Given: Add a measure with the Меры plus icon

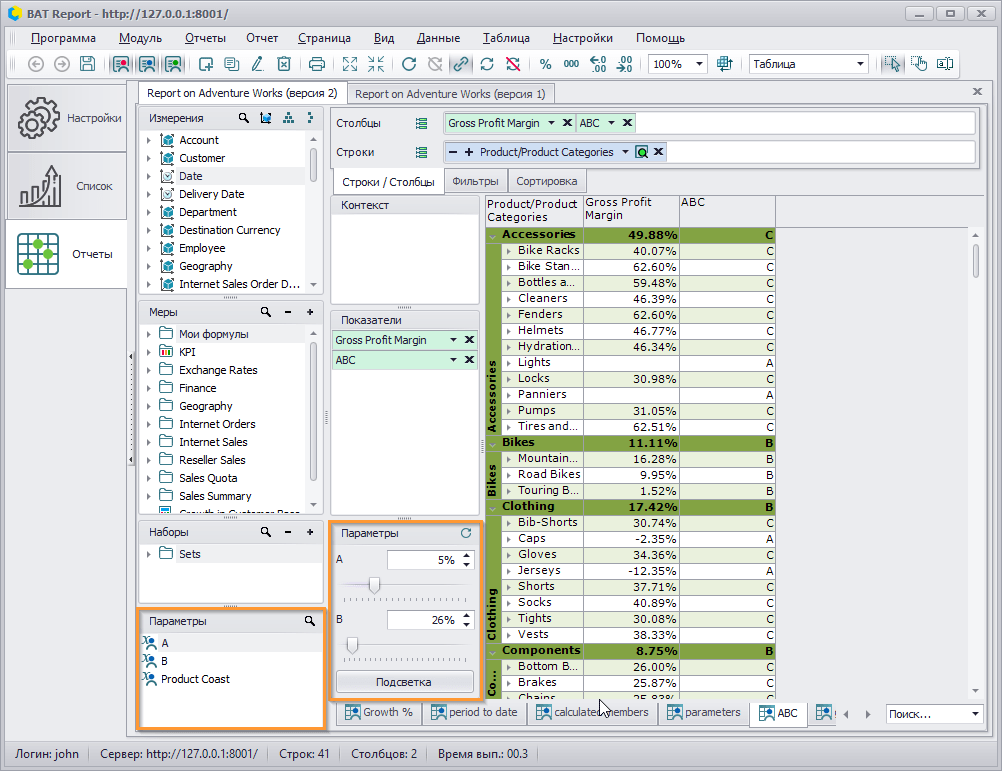Looking at the screenshot, I should click(x=310, y=312).
